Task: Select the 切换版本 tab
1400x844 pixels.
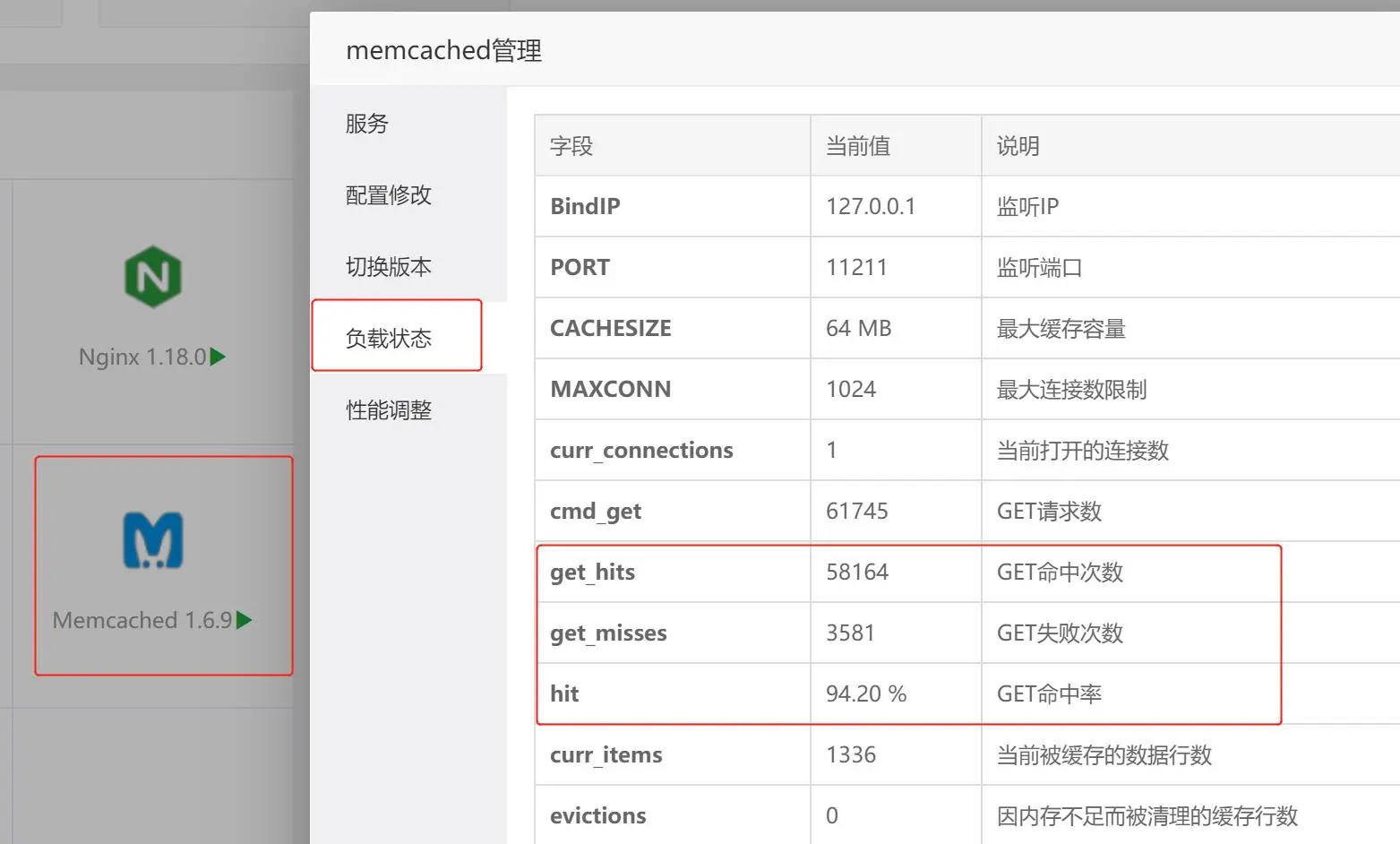Action: coord(408,267)
